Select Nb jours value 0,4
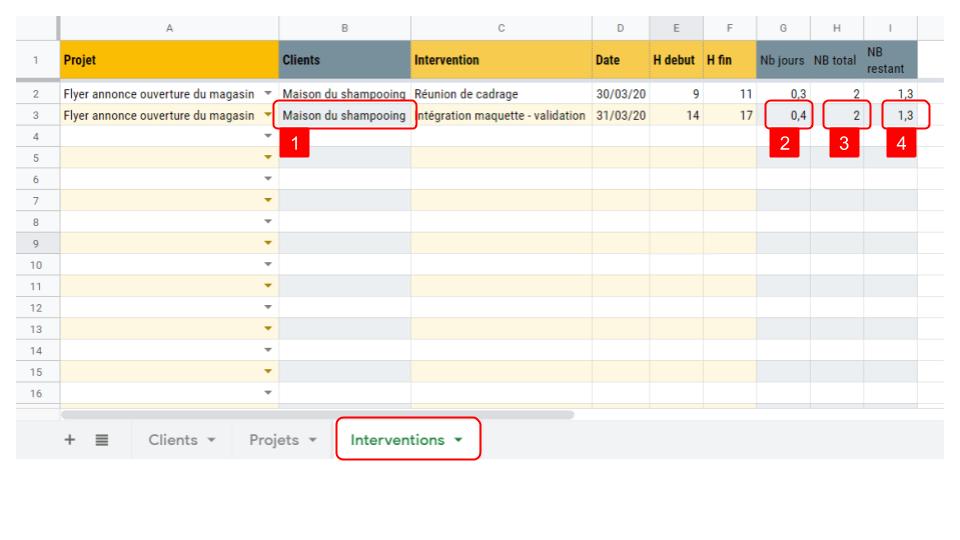 (x=783, y=115)
